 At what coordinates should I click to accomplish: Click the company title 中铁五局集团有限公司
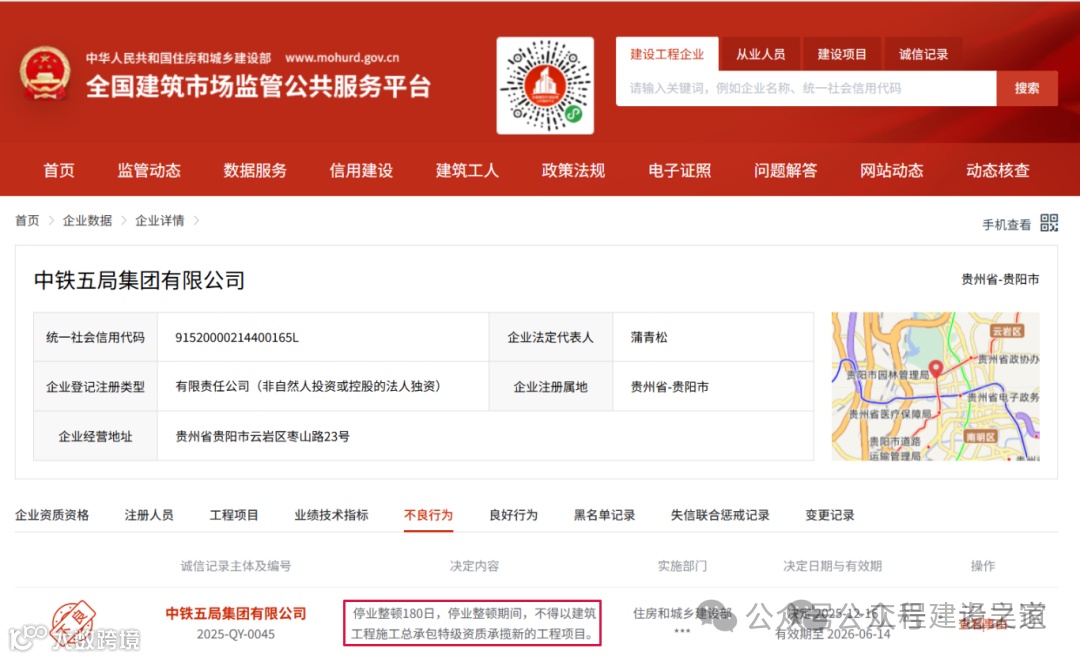click(x=139, y=280)
